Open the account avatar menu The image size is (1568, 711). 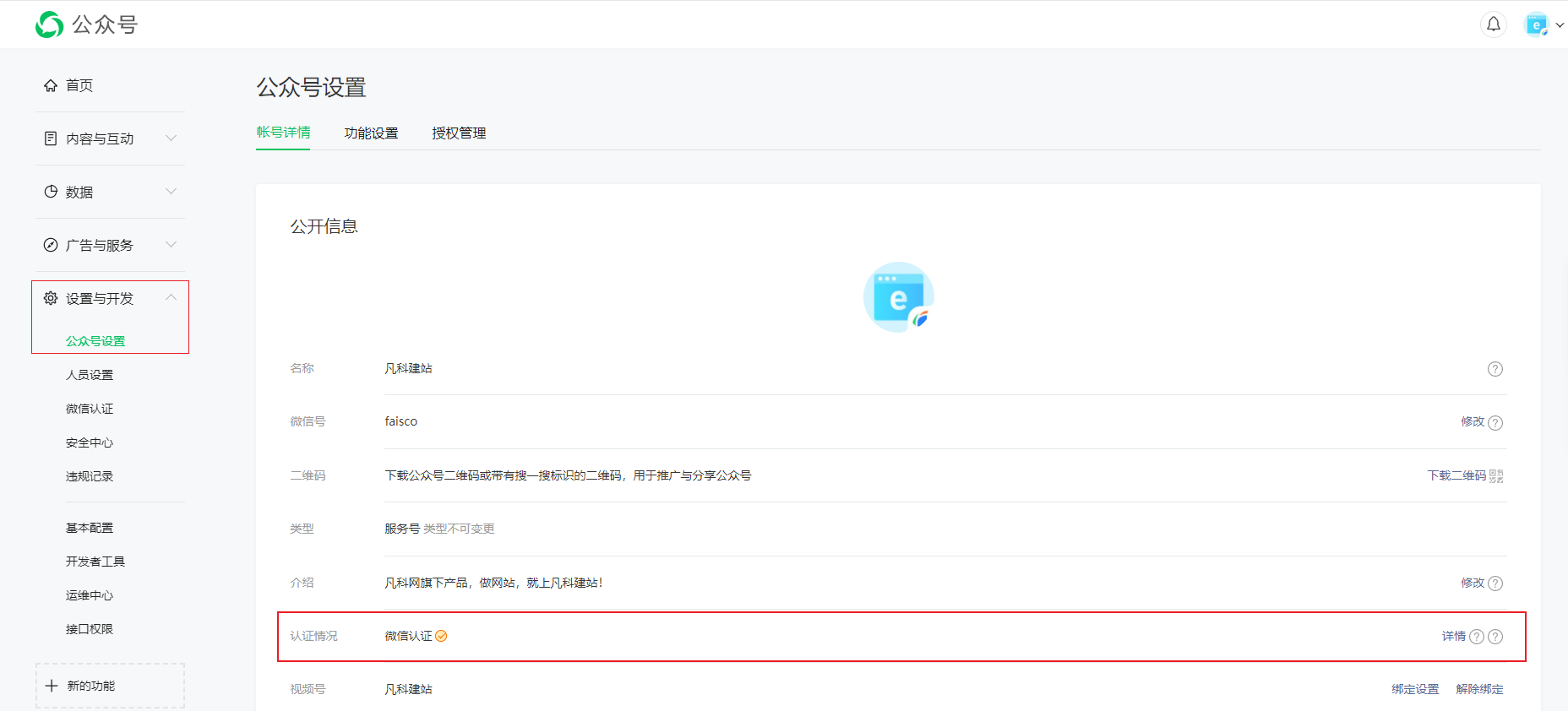(1536, 24)
